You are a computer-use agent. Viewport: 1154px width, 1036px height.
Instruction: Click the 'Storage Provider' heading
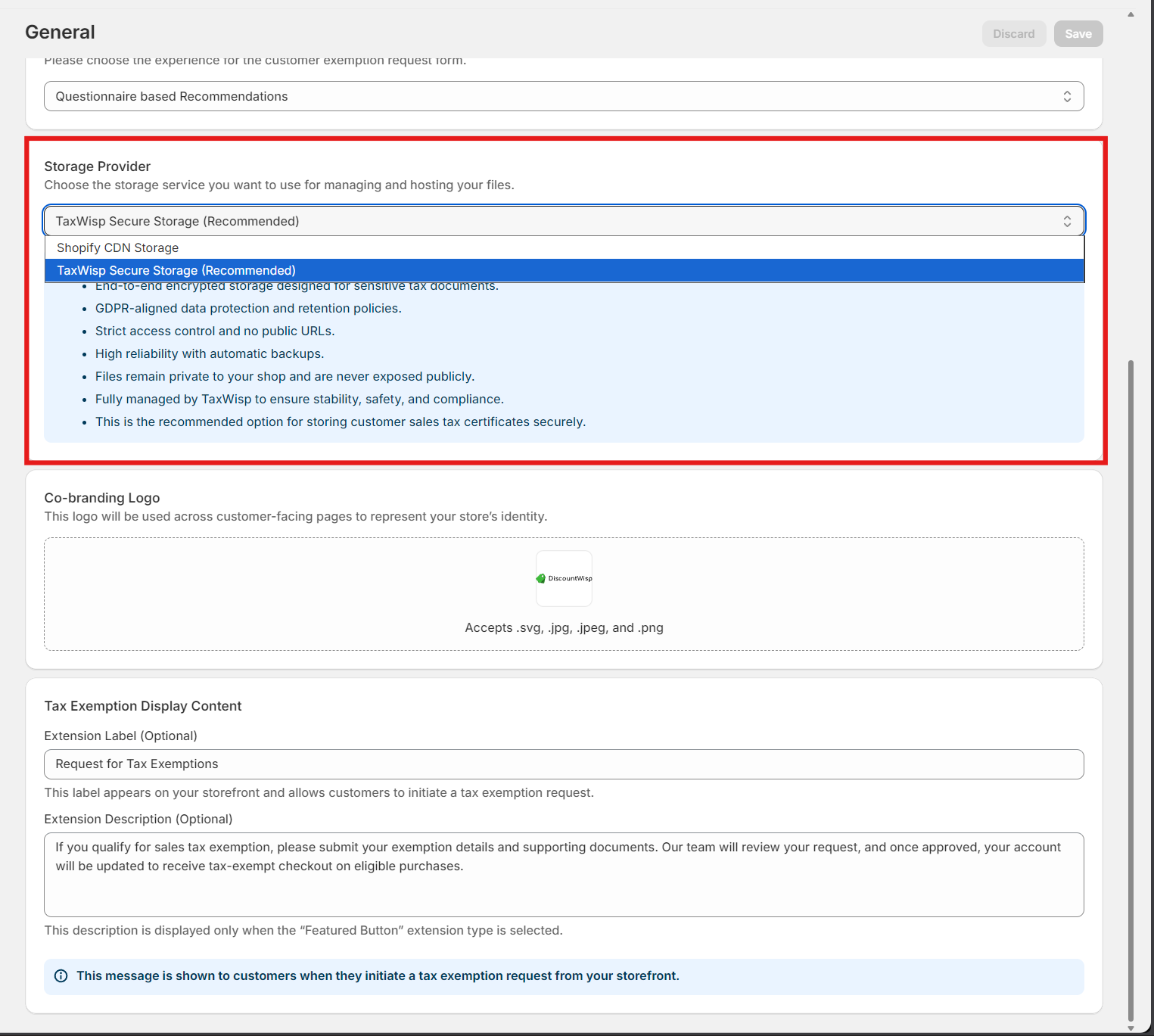tap(97, 166)
